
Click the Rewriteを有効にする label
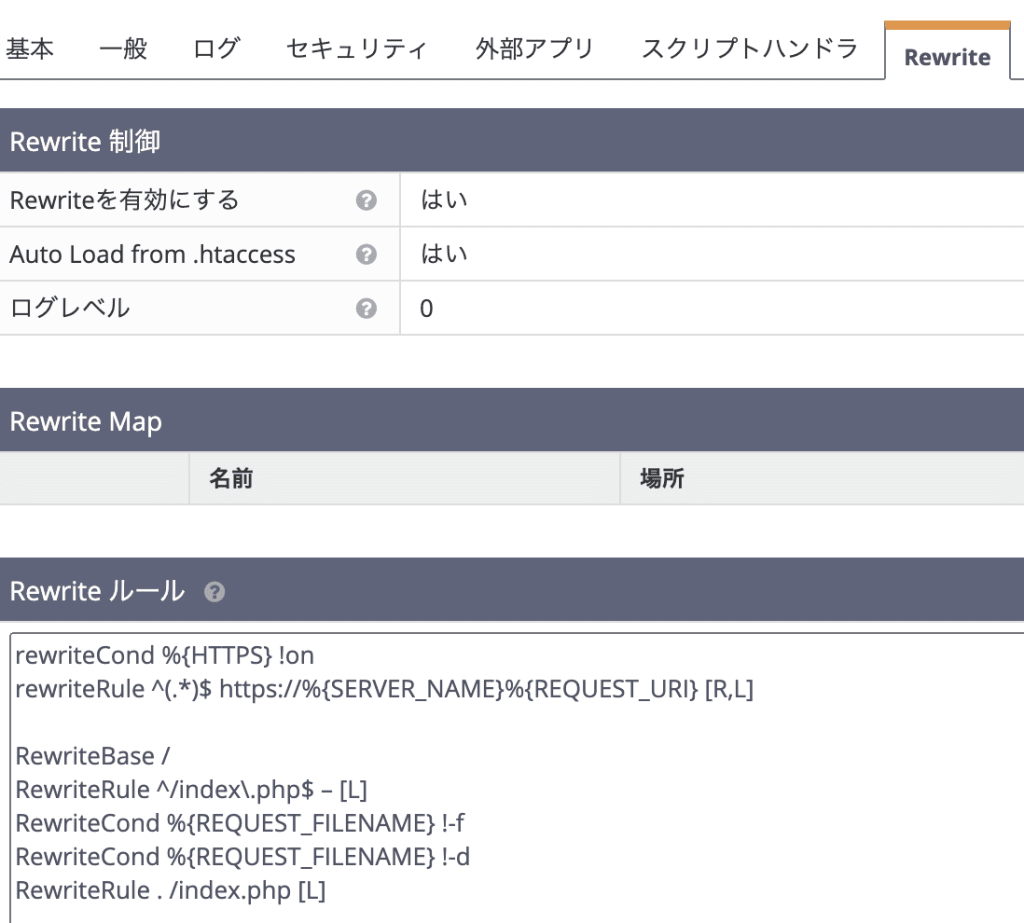pyautogui.click(x=125, y=200)
